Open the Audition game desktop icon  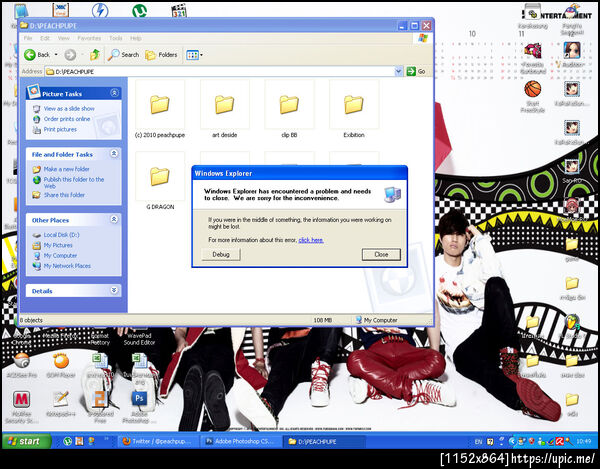pos(572,55)
